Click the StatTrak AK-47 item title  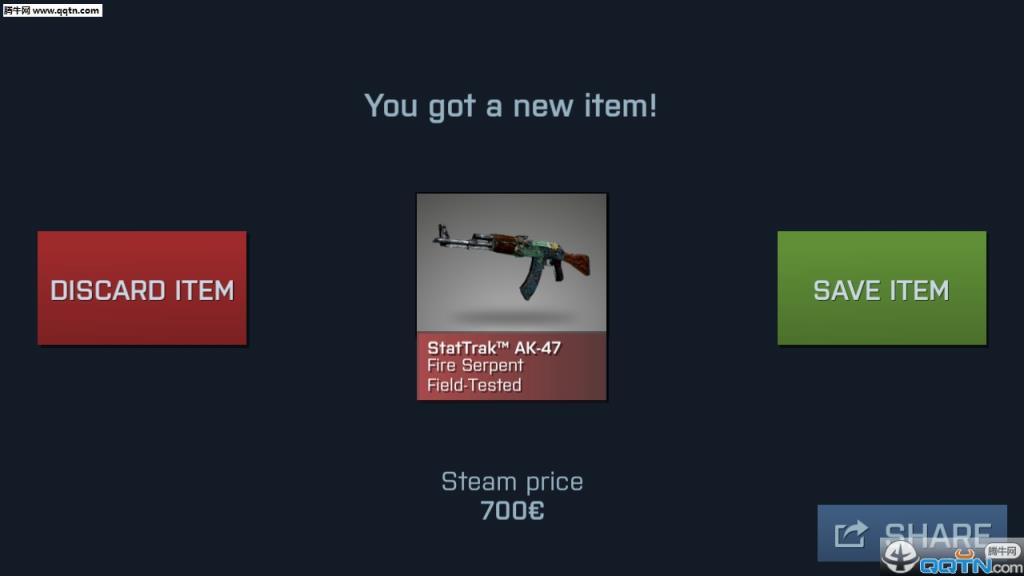pyautogui.click(x=494, y=347)
